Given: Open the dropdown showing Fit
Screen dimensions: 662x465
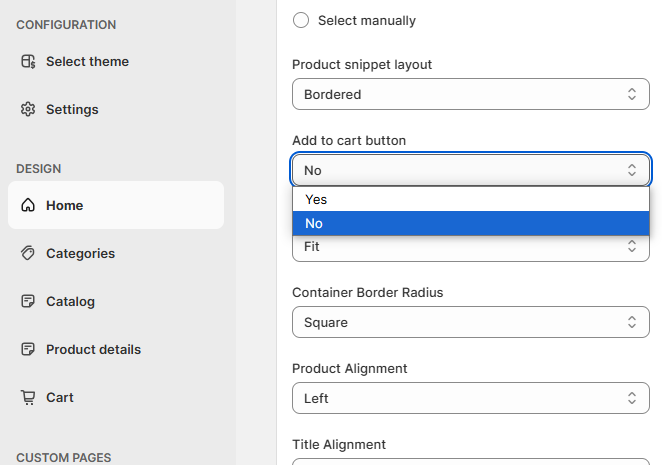Looking at the screenshot, I should (x=471, y=248).
